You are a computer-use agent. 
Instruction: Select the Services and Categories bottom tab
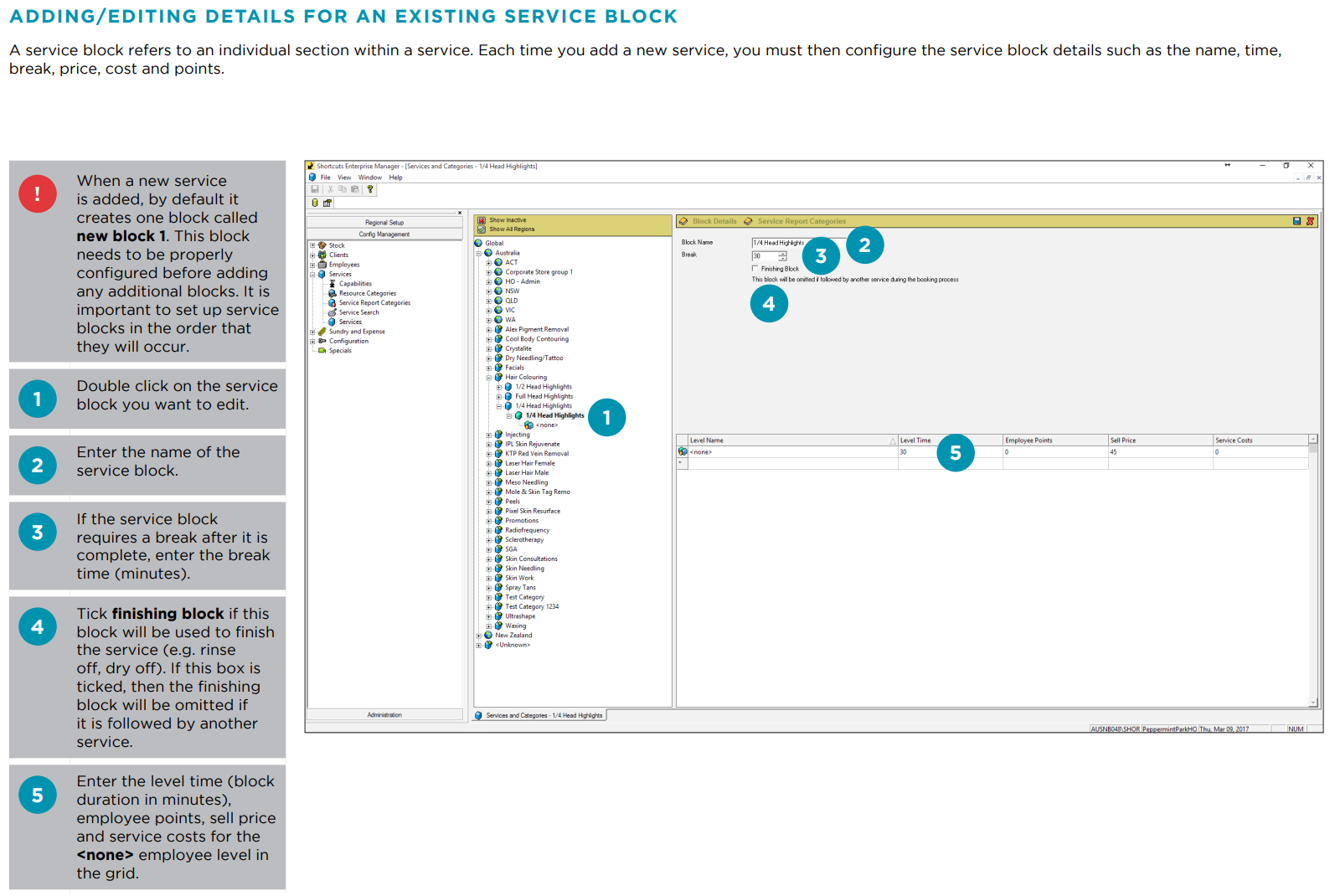click(x=539, y=715)
